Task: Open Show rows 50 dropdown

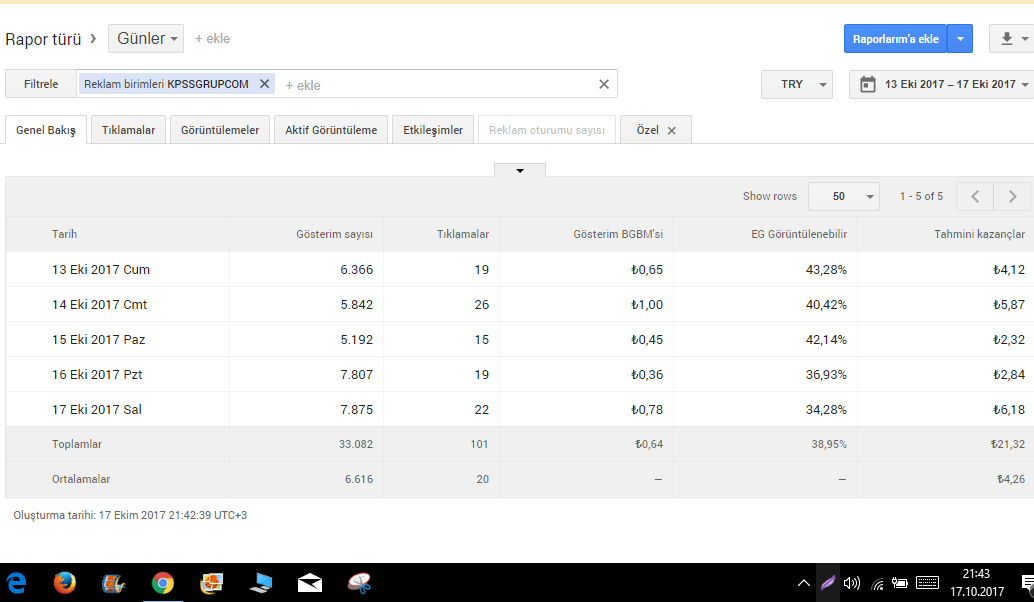Action: (843, 196)
